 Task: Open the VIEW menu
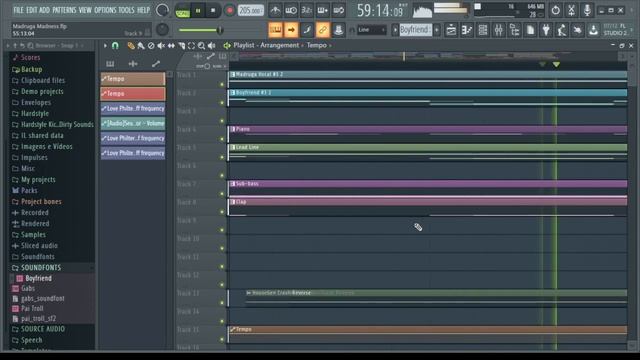point(85,10)
